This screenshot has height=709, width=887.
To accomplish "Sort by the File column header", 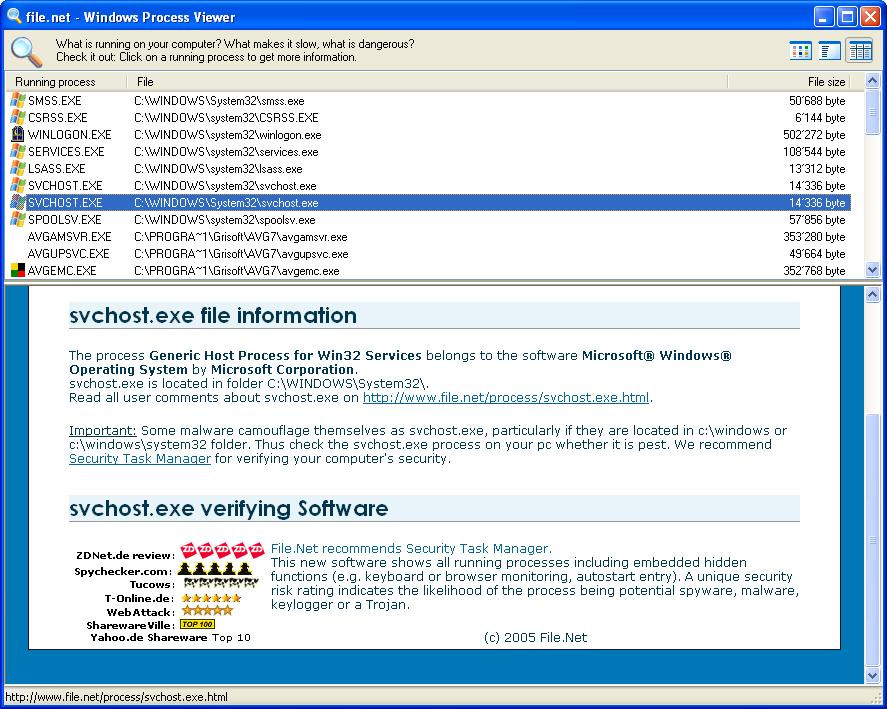I will (427, 82).
